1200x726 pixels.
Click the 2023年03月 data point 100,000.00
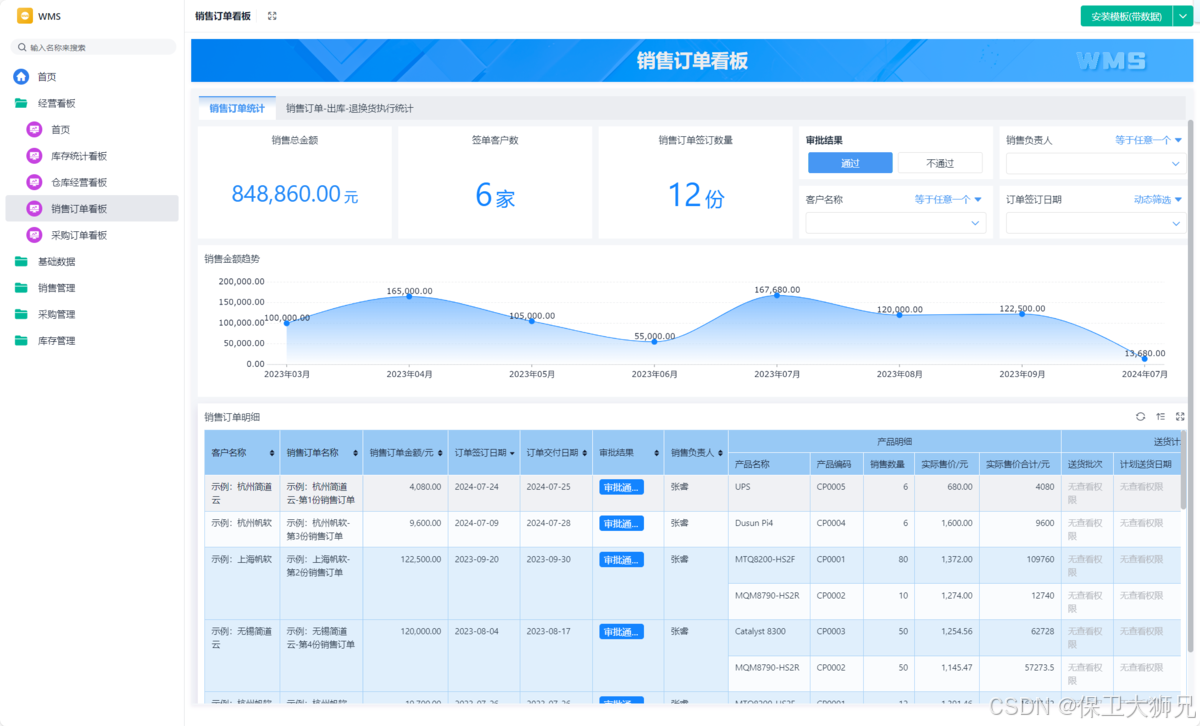tap(286, 323)
